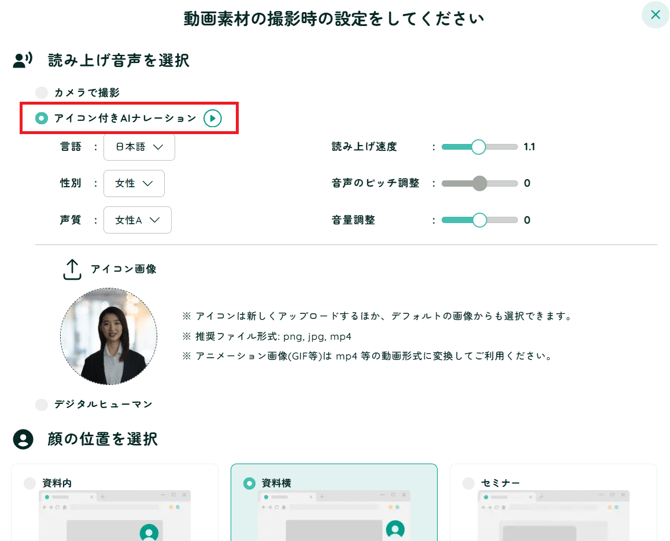Choose 資料横 face position radio
The width and height of the screenshot is (670, 541).
coord(249,483)
